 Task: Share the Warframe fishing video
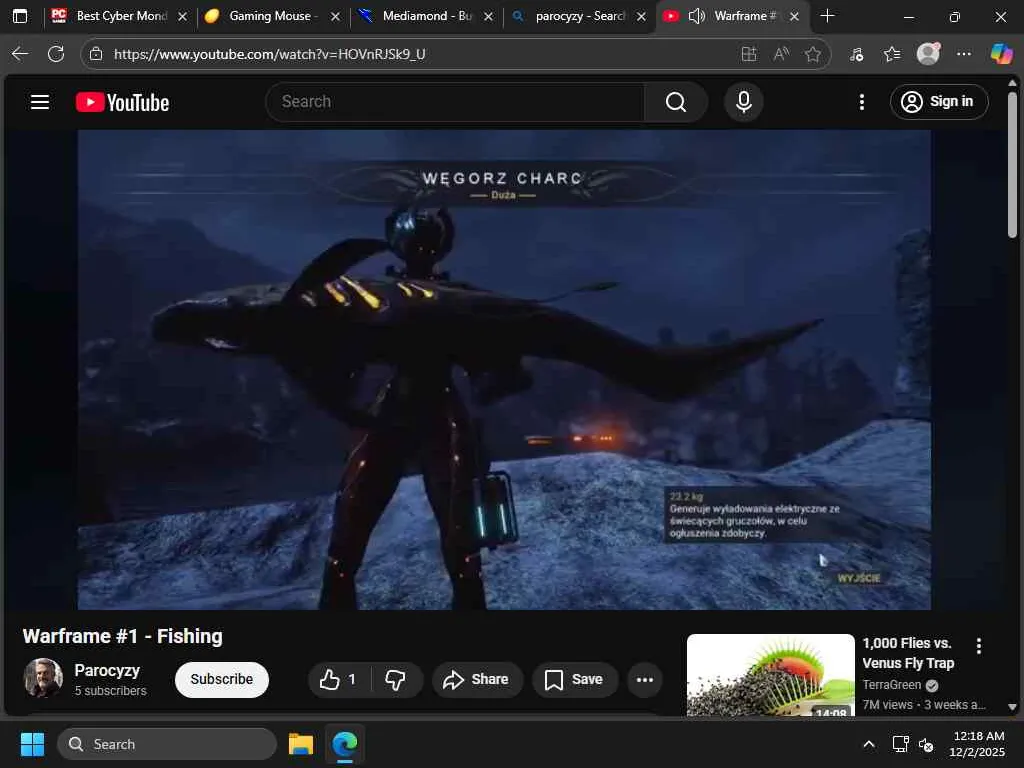point(477,680)
